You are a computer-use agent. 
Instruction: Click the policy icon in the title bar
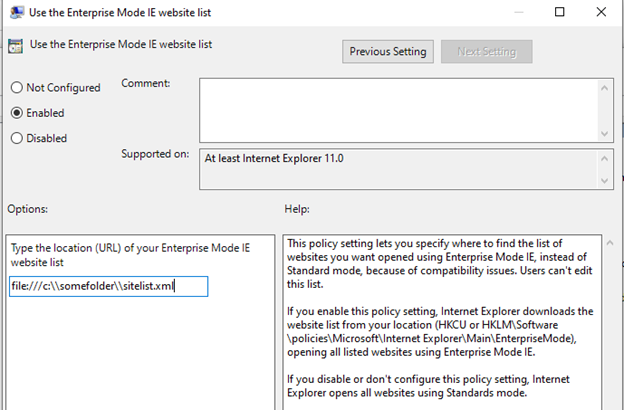(16, 12)
